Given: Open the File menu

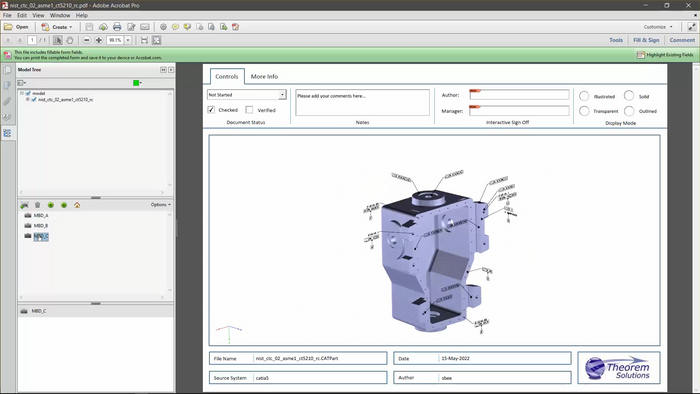Looking at the screenshot, I should (x=7, y=15).
